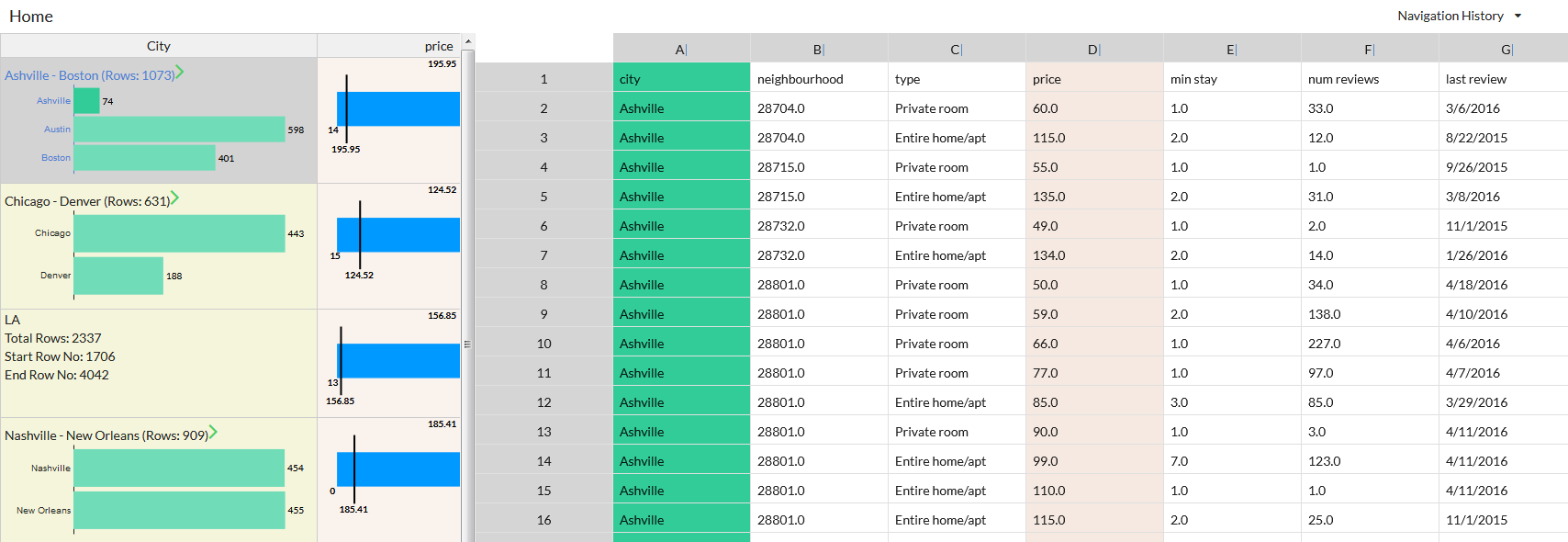Select spreadsheet column D header

click(x=1093, y=50)
